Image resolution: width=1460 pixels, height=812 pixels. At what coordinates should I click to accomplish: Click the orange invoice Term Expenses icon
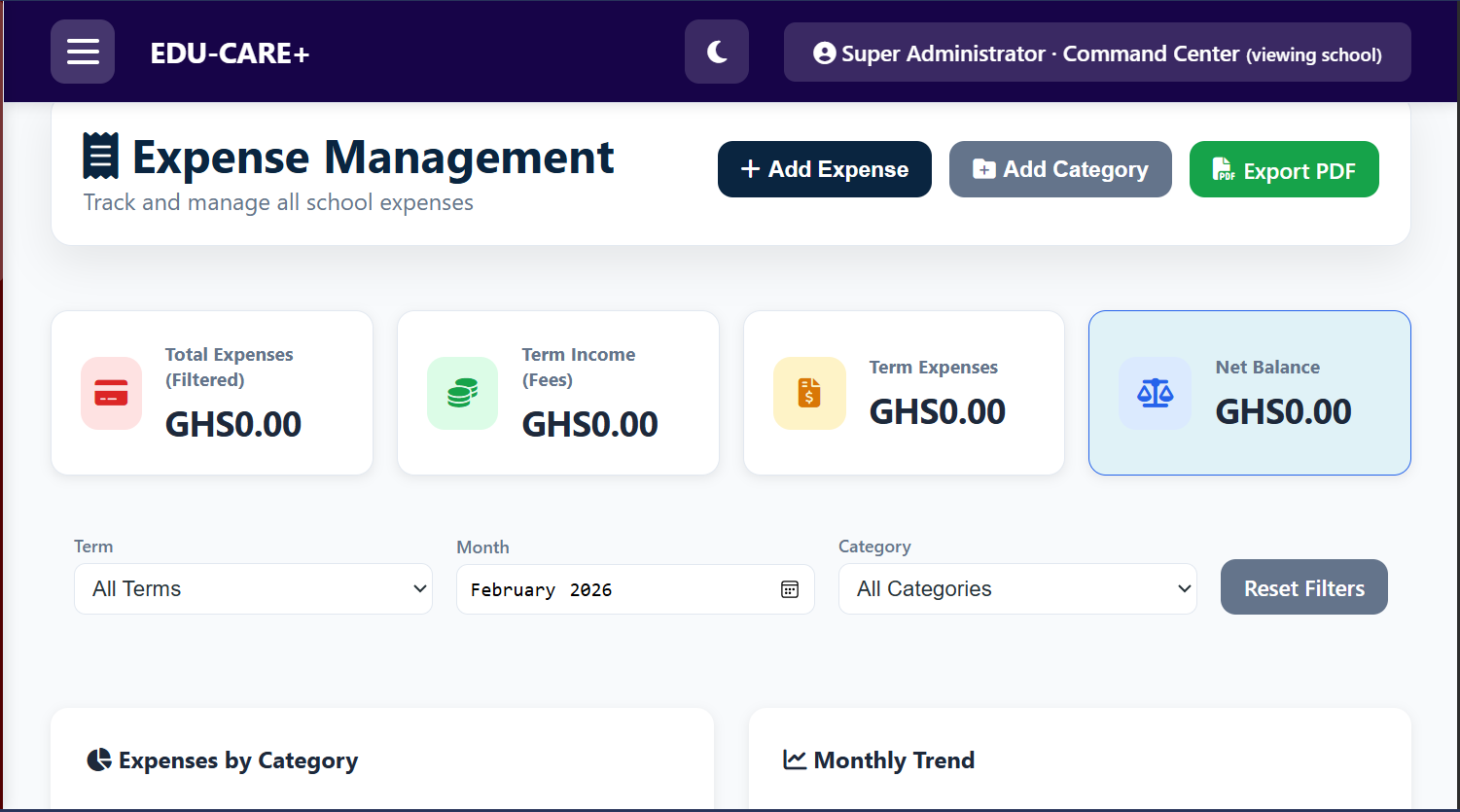click(809, 393)
